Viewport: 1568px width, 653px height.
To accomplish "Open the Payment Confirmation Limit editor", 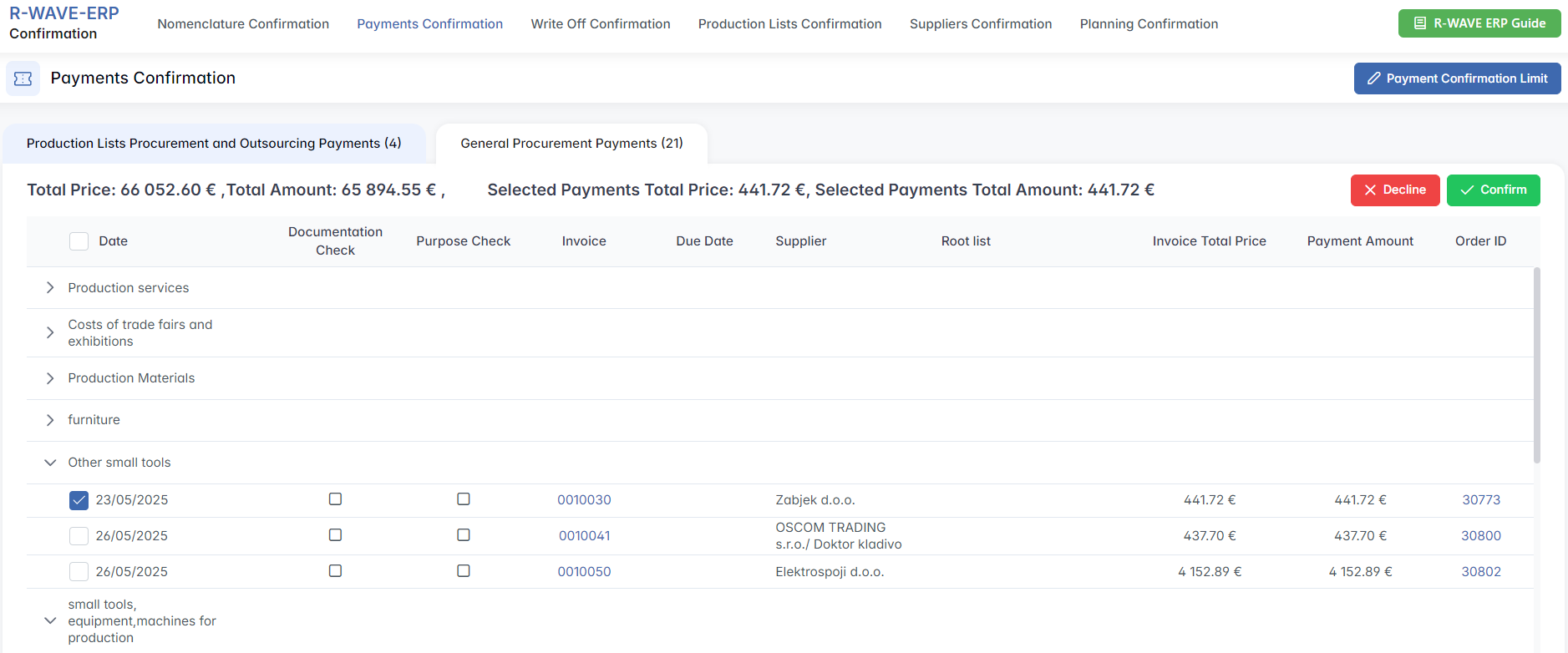I will click(x=1456, y=78).
